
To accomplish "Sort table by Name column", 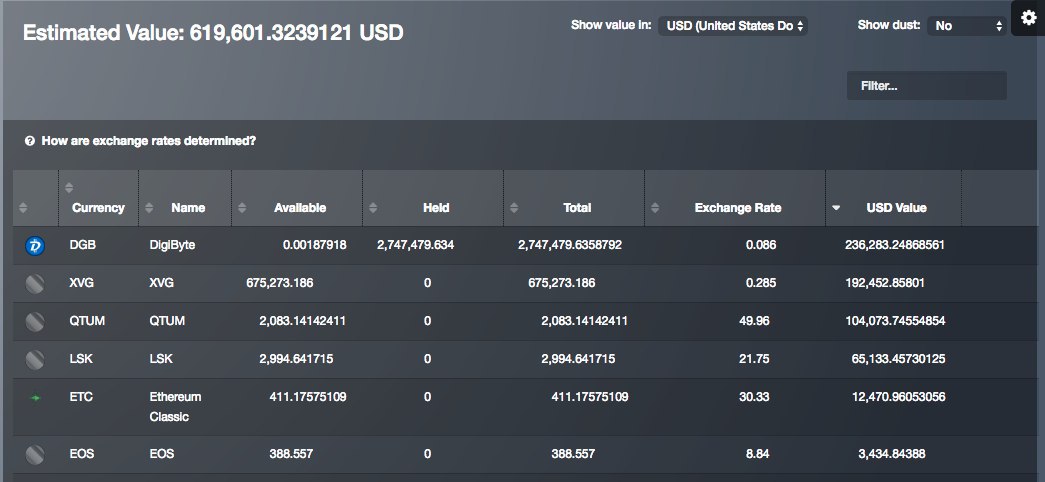I will [185, 198].
